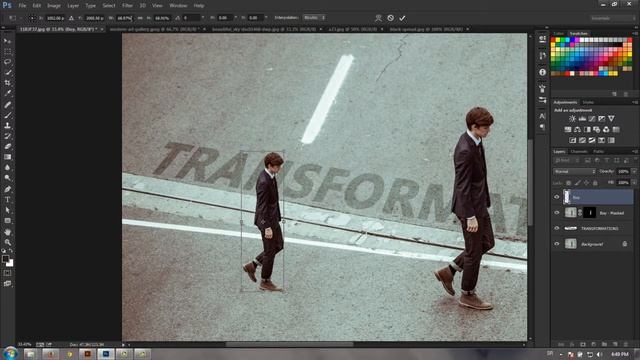
Task: Select the Horizontal Type tool
Action: [7, 200]
